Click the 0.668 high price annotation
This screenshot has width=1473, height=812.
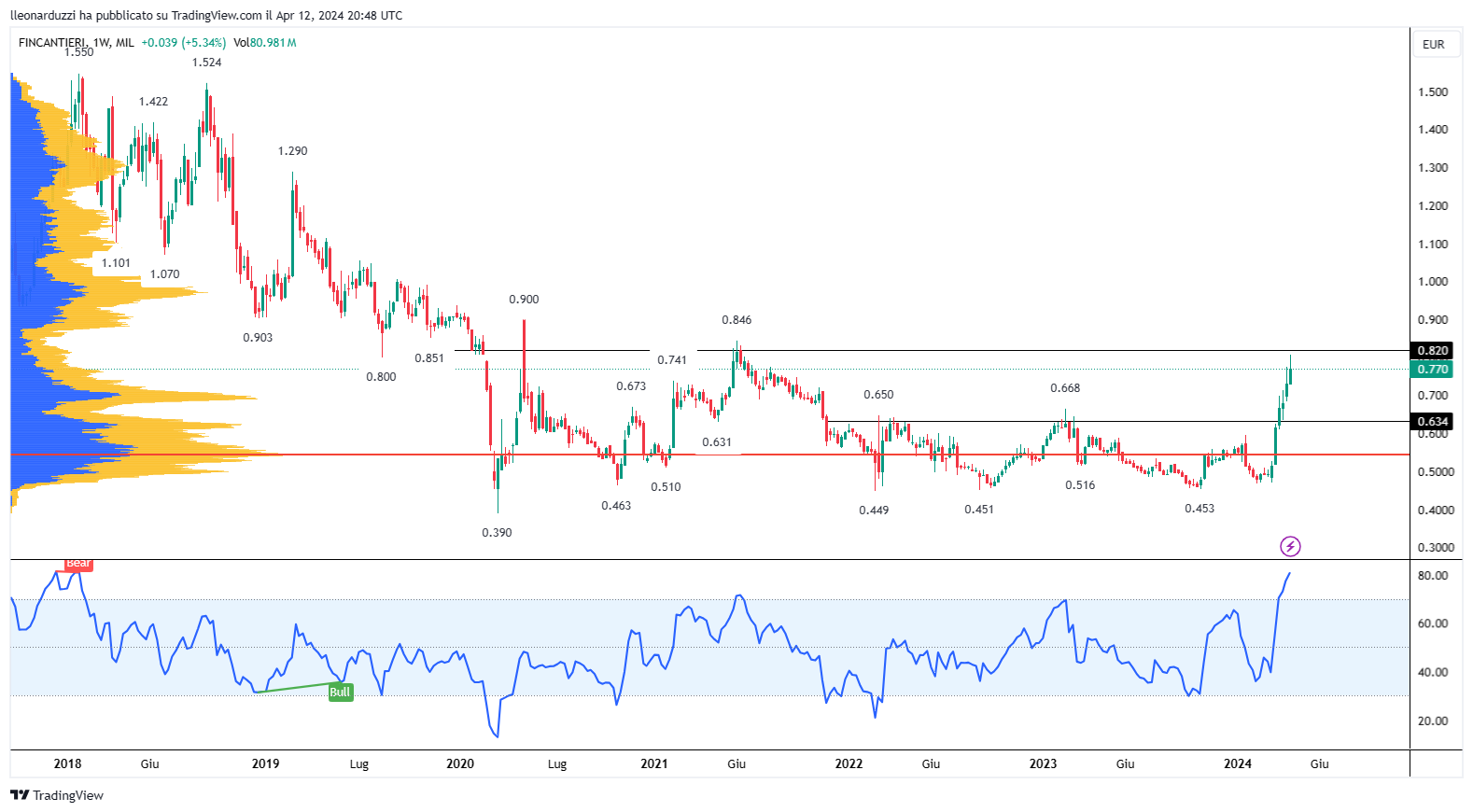[x=1065, y=388]
